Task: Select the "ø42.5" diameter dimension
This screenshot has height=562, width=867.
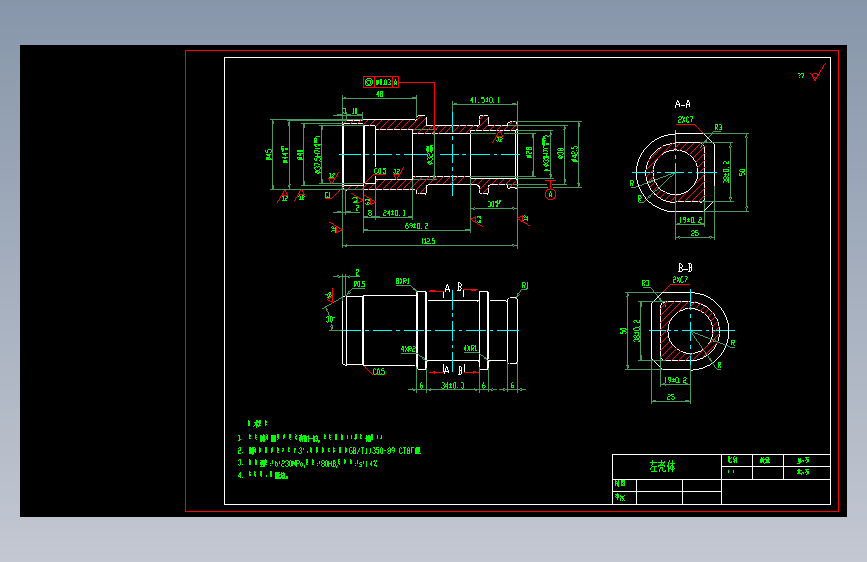Action: 574,154
